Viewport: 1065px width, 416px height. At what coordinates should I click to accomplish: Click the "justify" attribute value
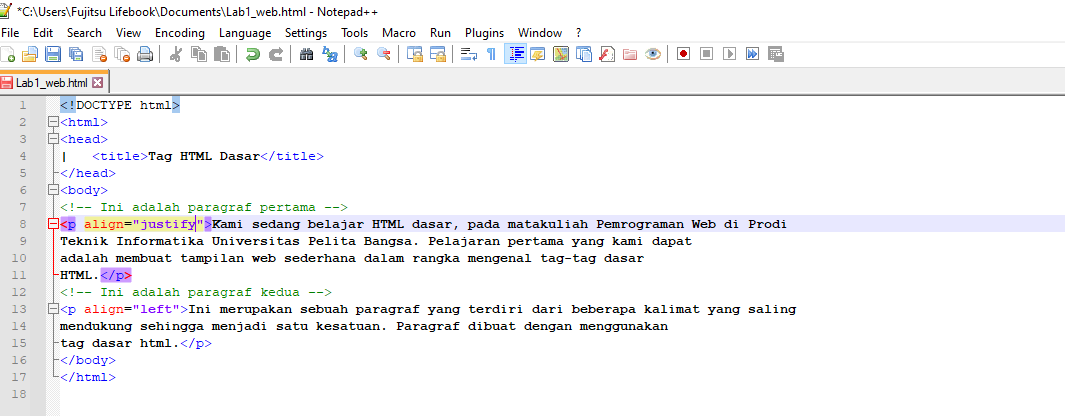pos(168,224)
